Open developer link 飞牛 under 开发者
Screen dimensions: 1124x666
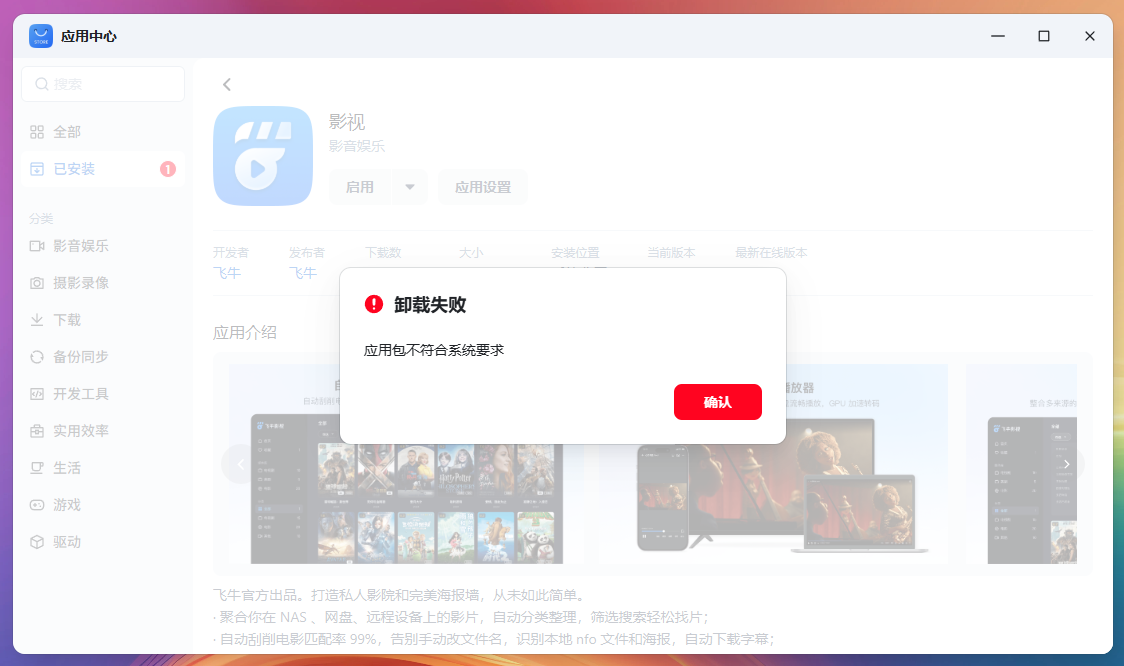pos(227,272)
